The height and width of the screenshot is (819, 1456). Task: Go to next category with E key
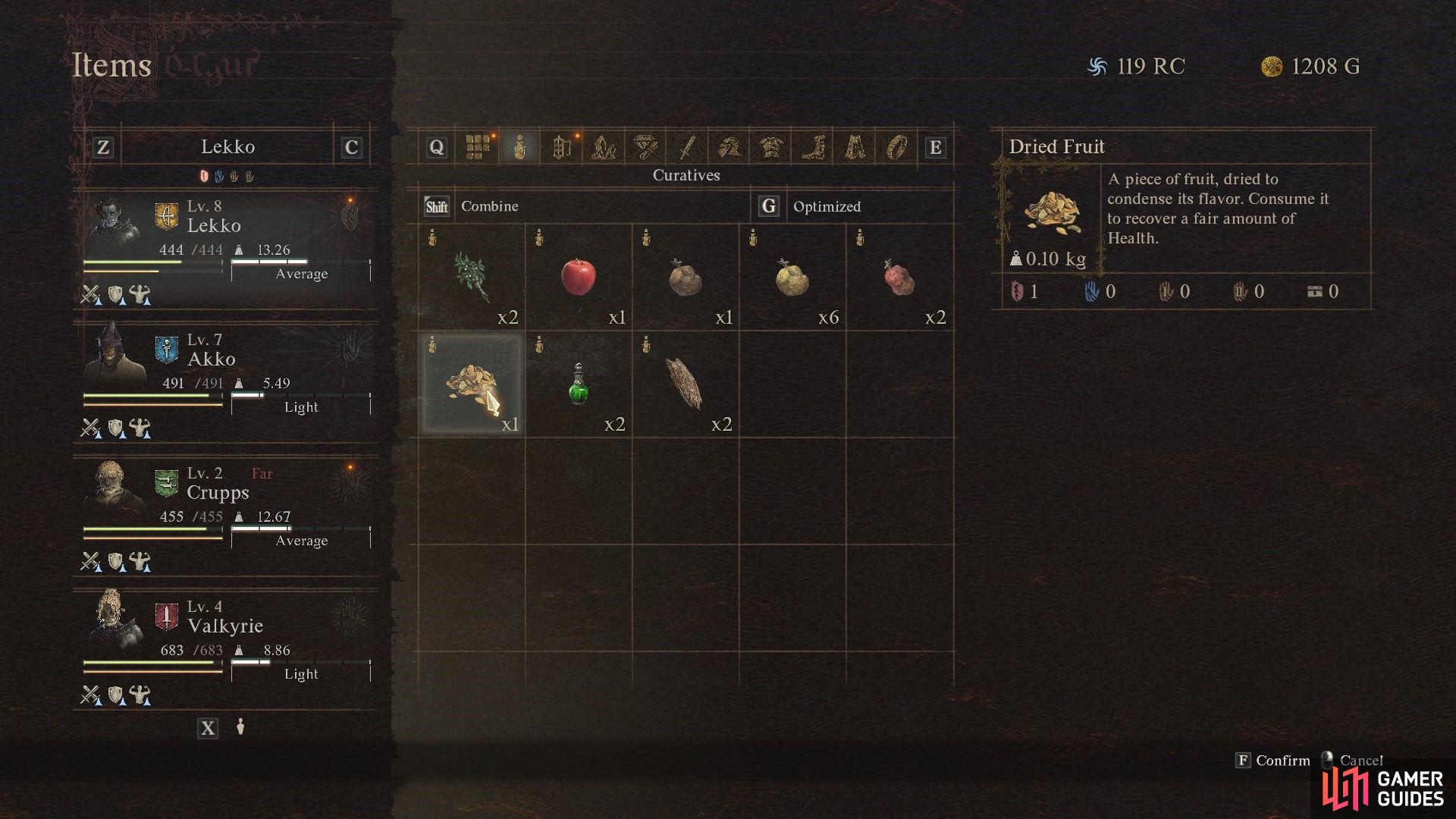[x=935, y=147]
